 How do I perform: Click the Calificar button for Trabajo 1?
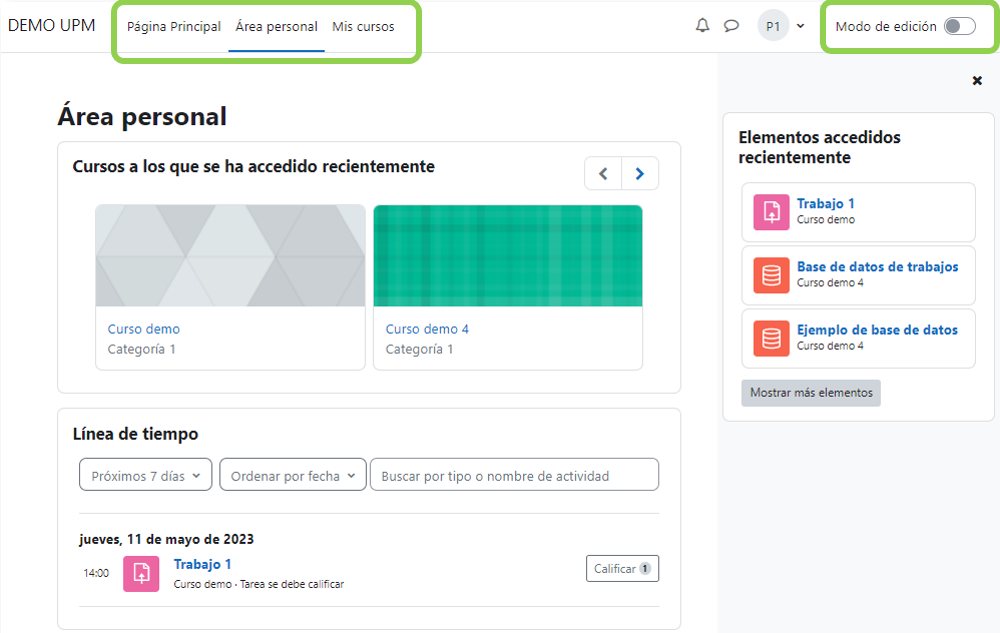coord(622,568)
